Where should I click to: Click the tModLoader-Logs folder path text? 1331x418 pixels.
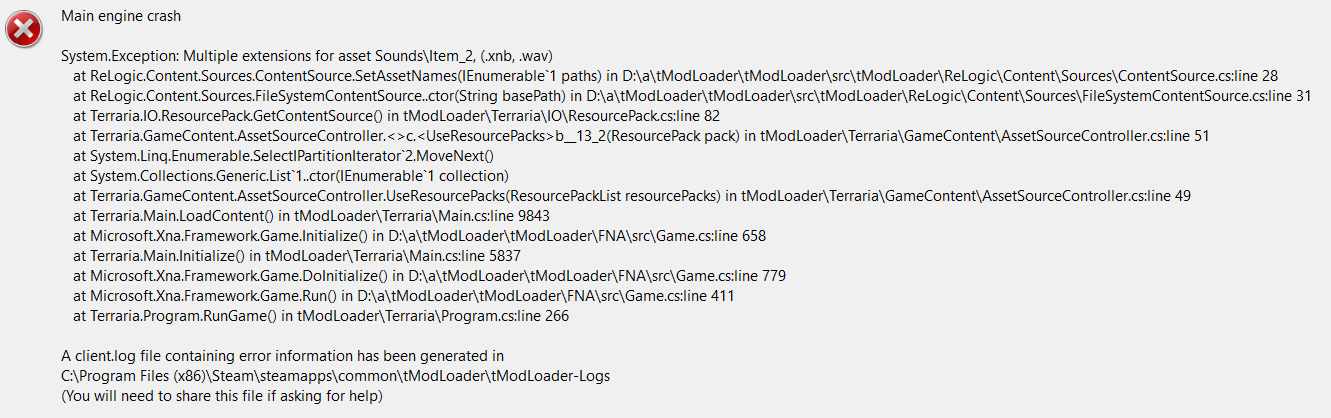pos(335,376)
